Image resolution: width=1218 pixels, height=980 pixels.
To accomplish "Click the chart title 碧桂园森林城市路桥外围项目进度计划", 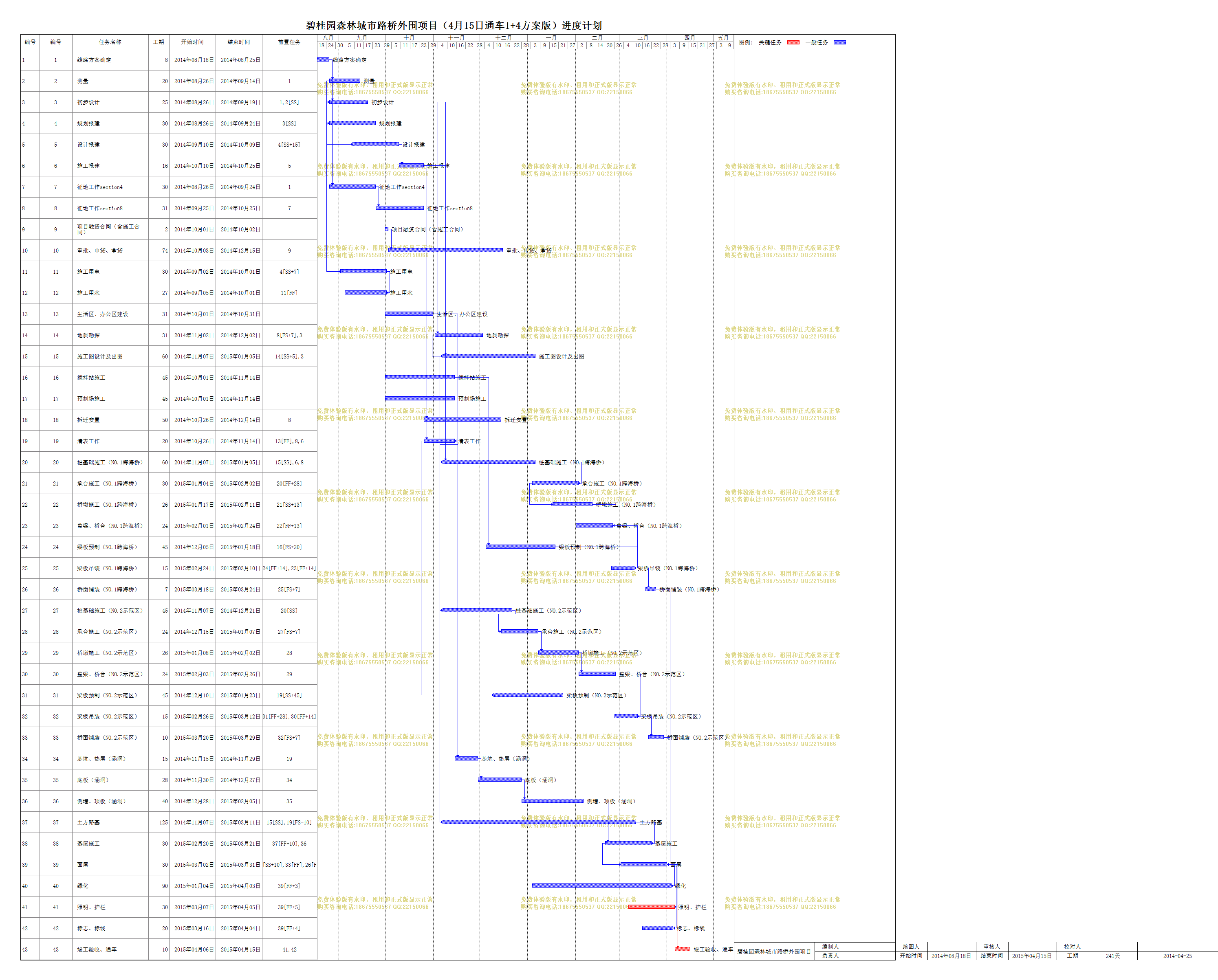I will click(454, 25).
